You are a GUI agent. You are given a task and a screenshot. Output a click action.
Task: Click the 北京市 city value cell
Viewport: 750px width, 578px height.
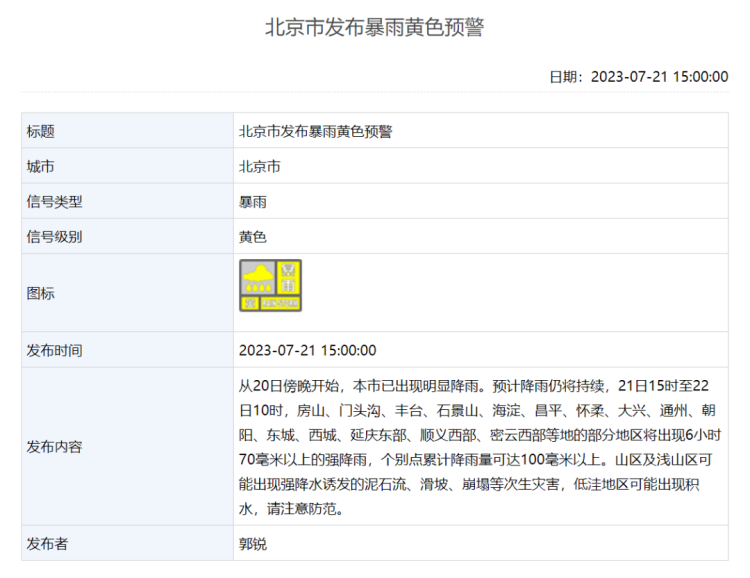pos(259,166)
